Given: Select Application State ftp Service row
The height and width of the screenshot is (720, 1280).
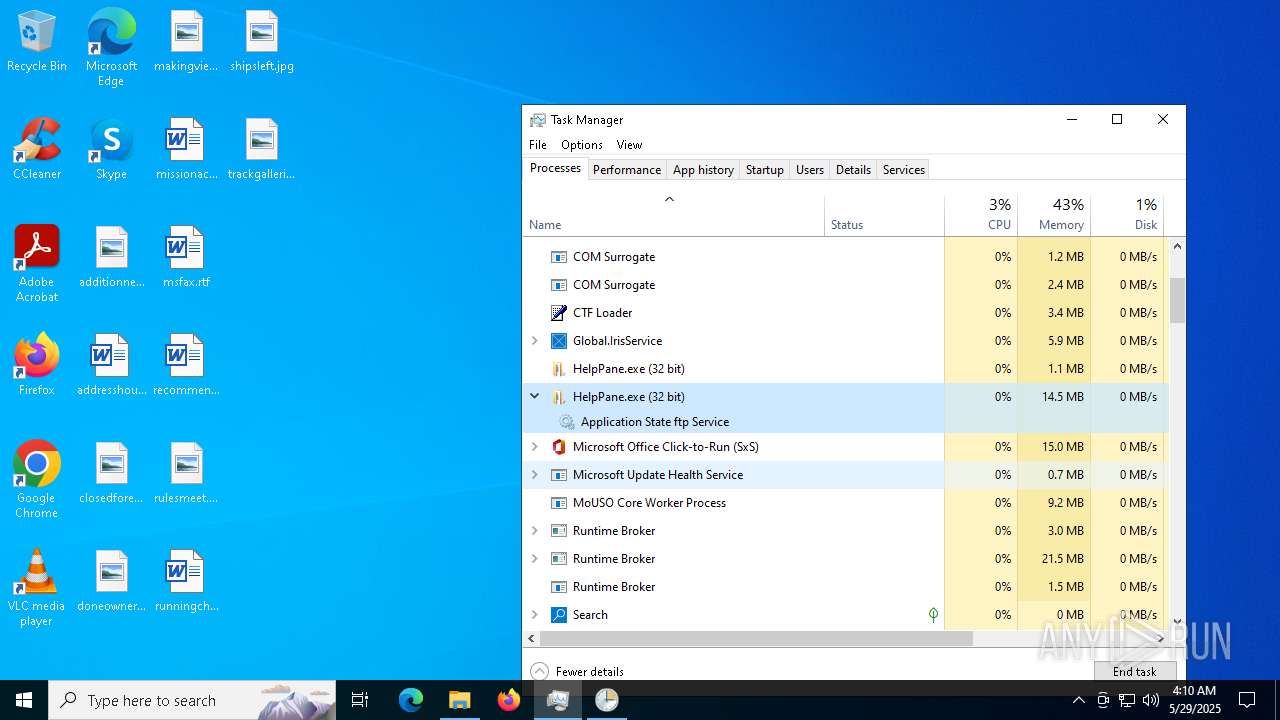Looking at the screenshot, I should (x=845, y=422).
